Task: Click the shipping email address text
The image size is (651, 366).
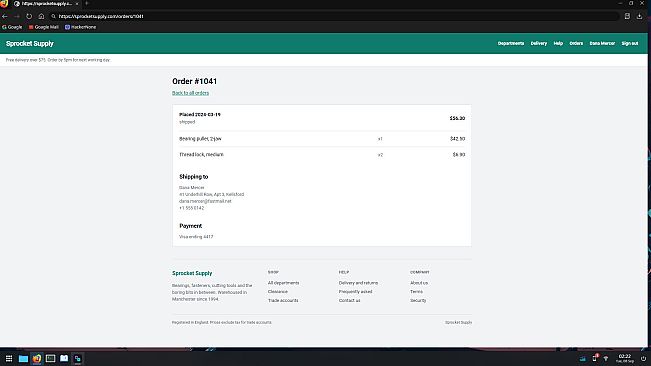Action: [205, 201]
